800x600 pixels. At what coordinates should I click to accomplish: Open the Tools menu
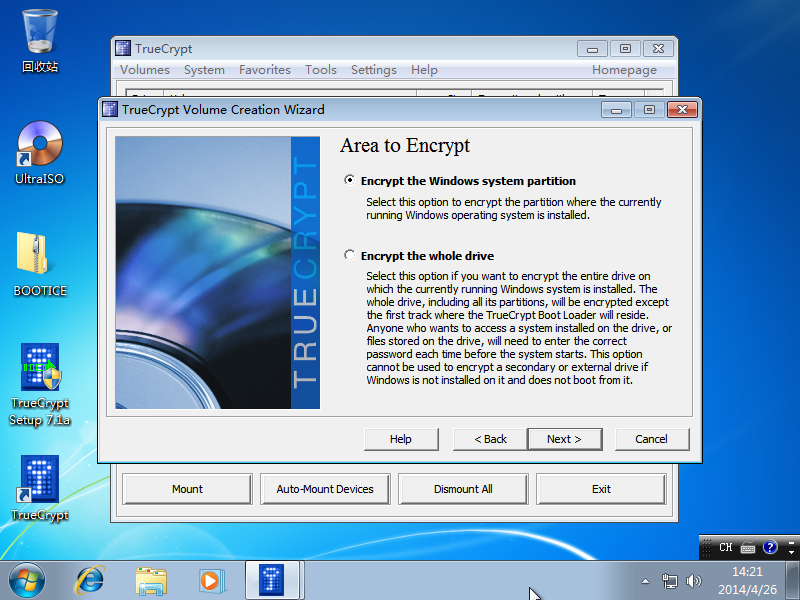tap(320, 70)
